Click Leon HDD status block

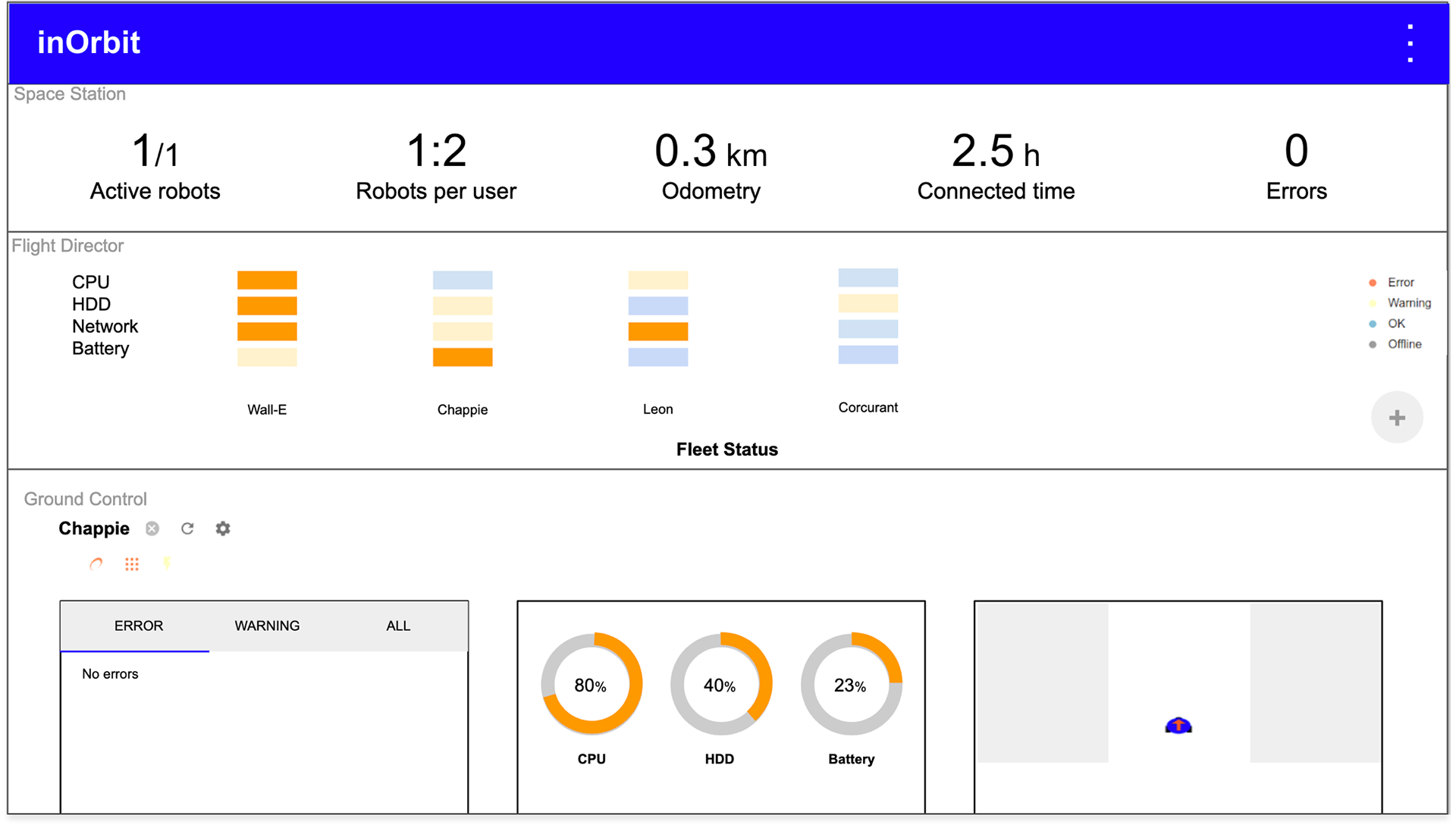(x=658, y=306)
